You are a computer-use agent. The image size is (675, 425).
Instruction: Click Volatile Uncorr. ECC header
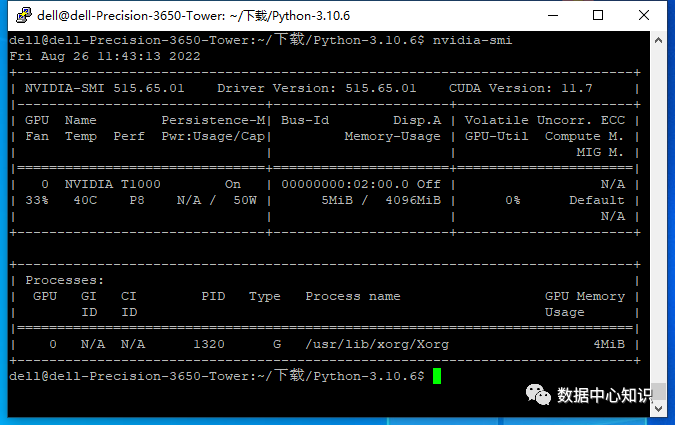545,120
